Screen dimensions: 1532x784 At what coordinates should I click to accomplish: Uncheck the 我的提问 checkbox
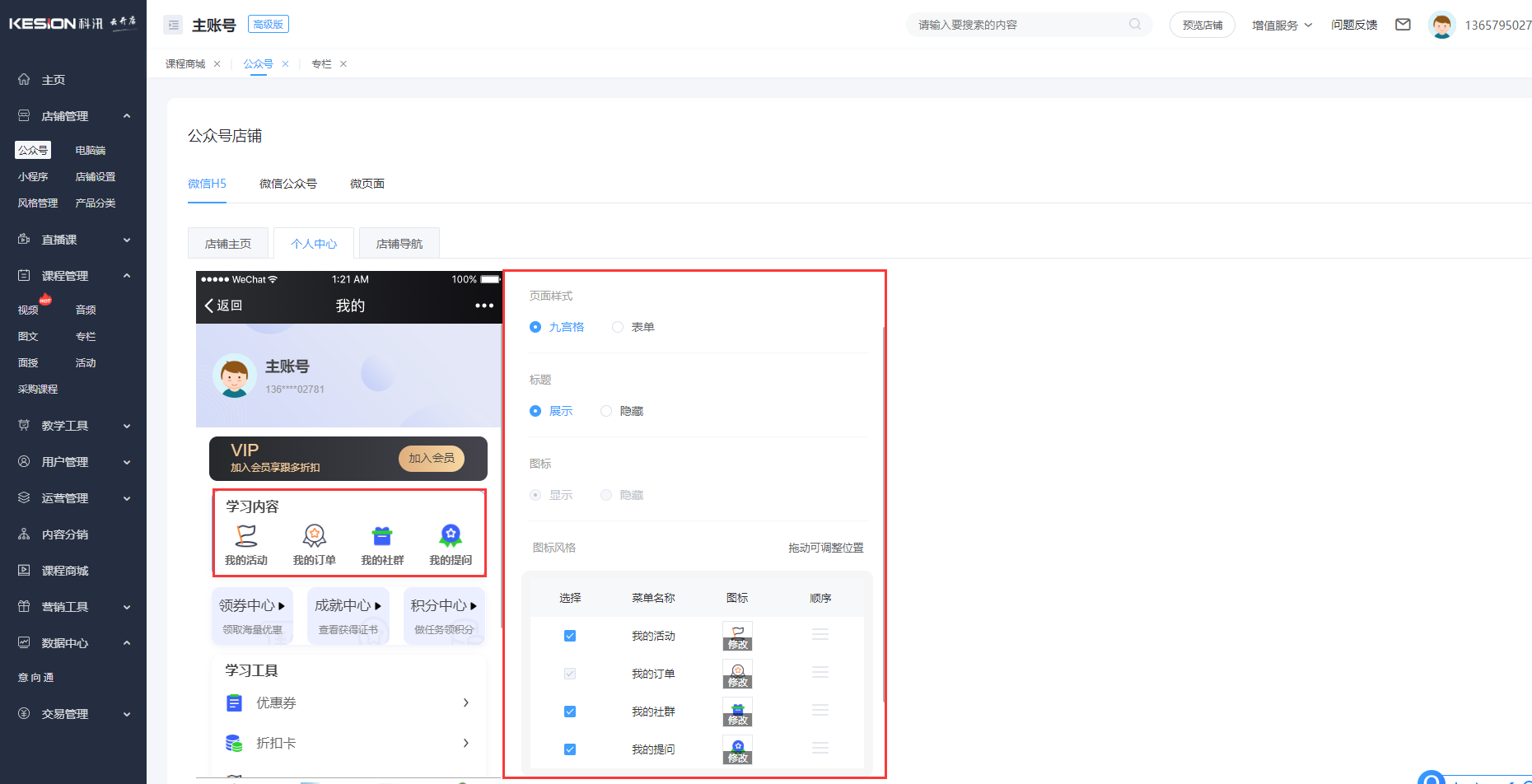tap(570, 749)
